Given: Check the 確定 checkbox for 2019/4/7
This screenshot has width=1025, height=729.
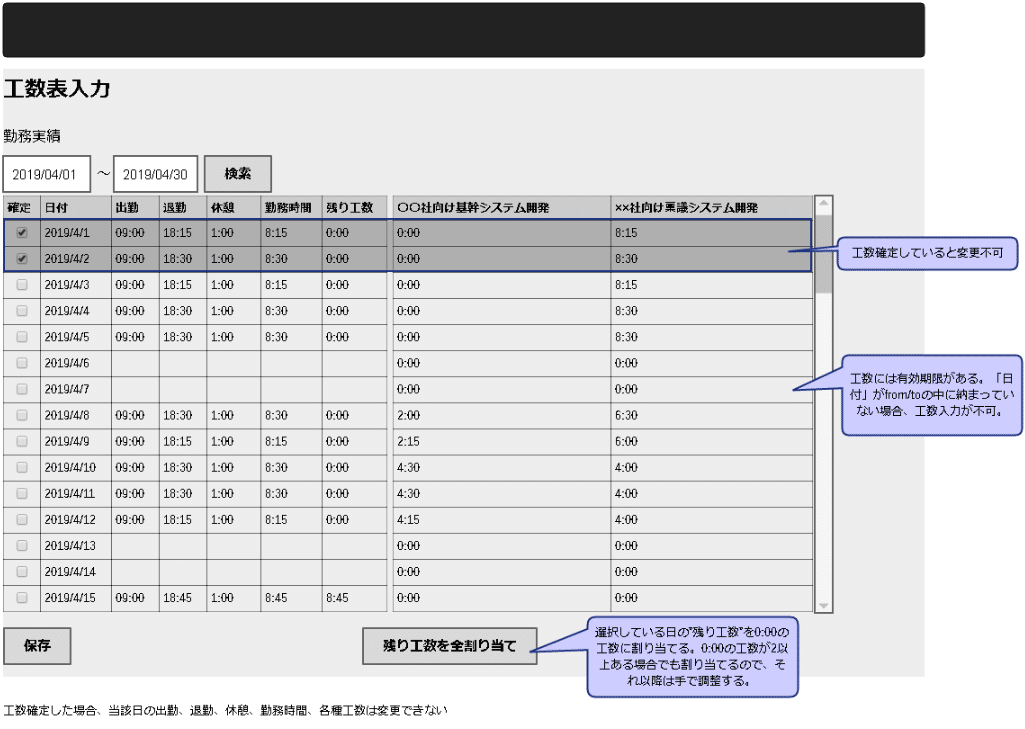Looking at the screenshot, I should [x=22, y=389].
